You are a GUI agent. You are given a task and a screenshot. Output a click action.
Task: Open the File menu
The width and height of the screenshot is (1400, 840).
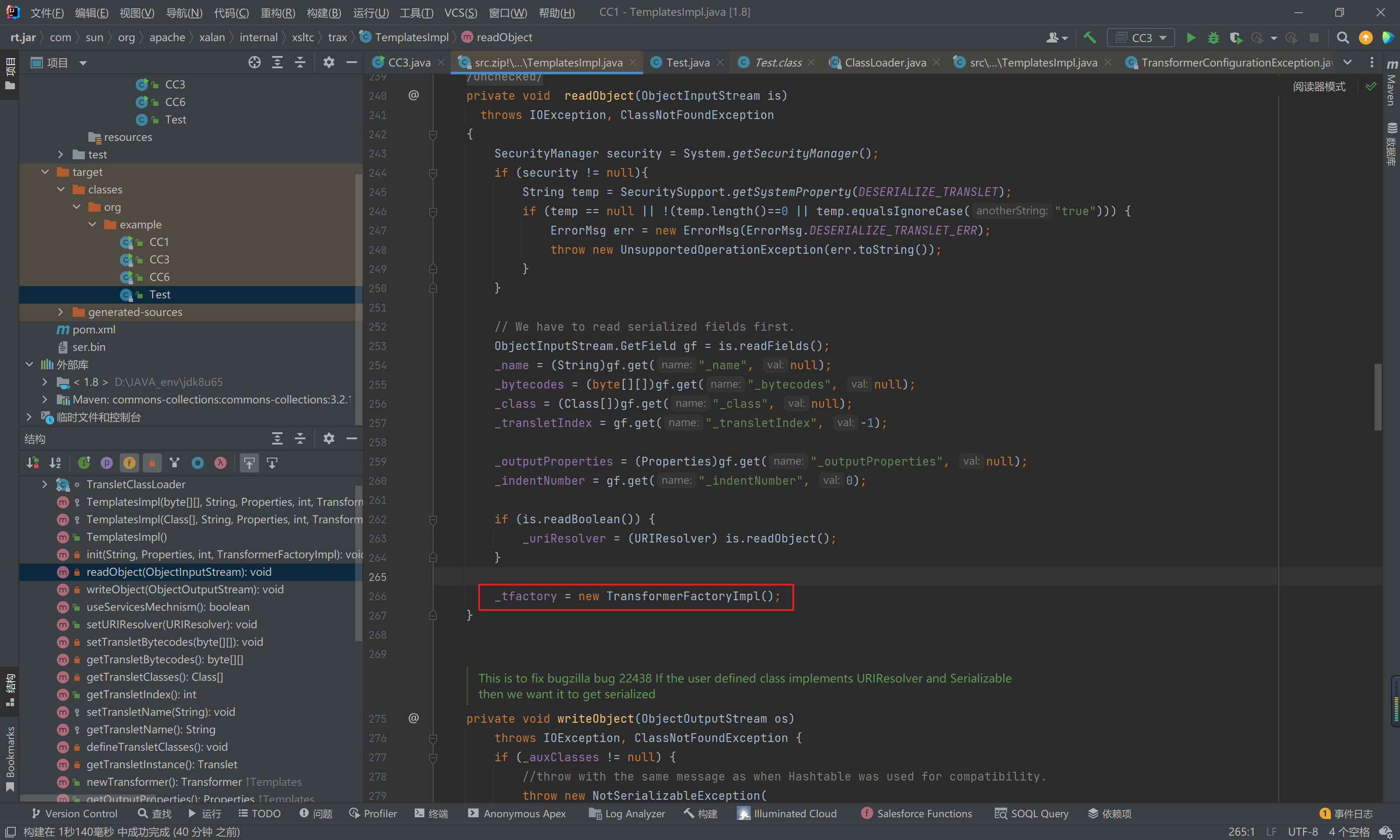coord(46,12)
